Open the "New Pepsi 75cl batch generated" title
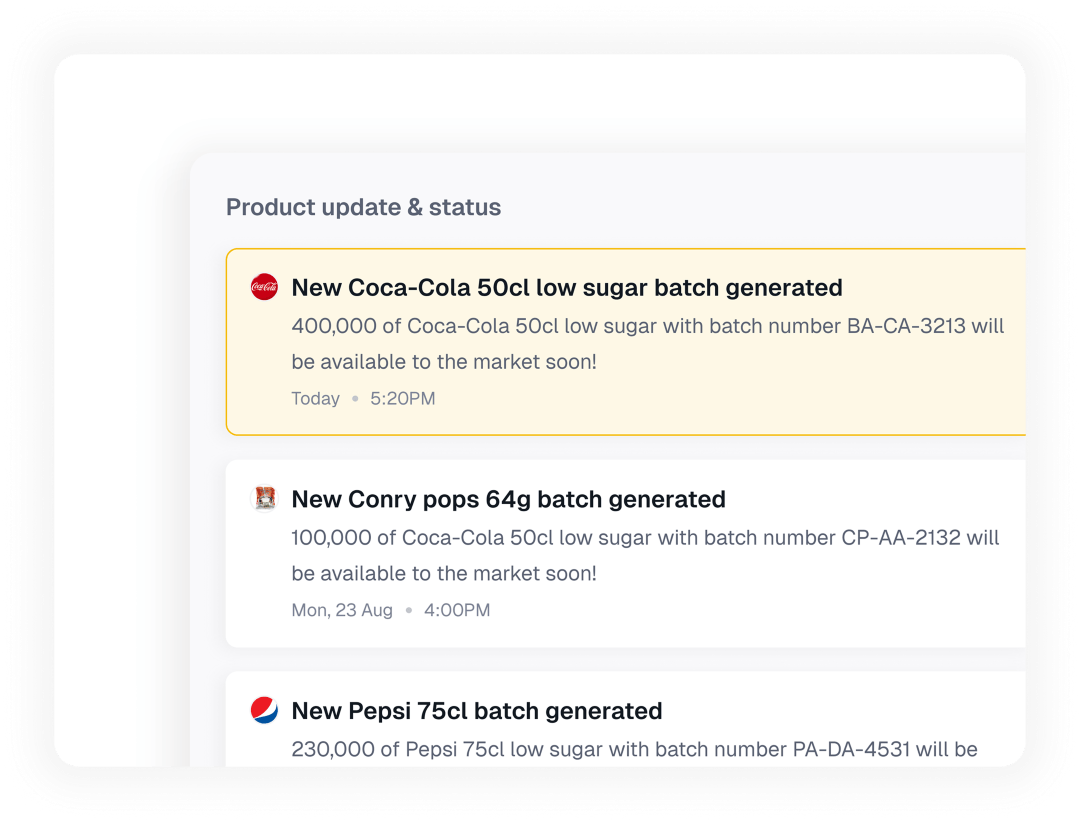Viewport: 1080px width, 821px height. click(x=476, y=711)
